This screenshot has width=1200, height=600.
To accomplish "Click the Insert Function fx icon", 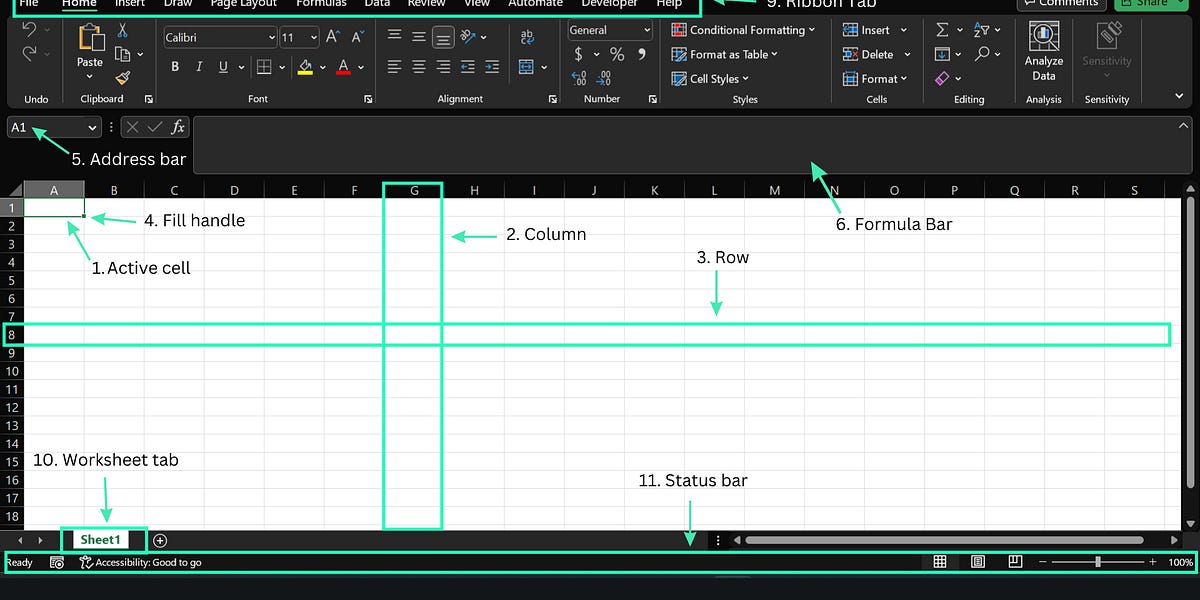I will point(177,127).
